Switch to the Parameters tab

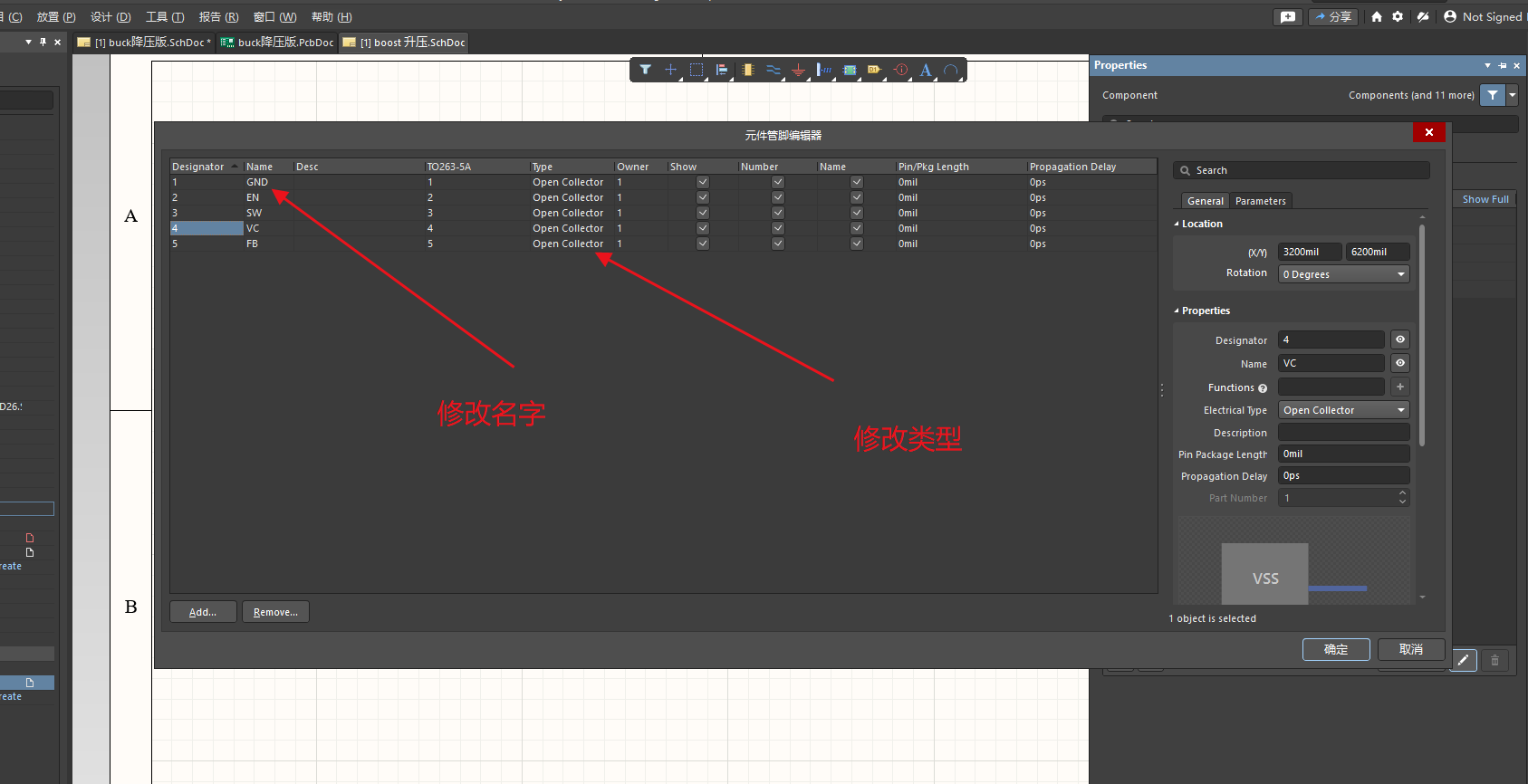[x=1260, y=201]
